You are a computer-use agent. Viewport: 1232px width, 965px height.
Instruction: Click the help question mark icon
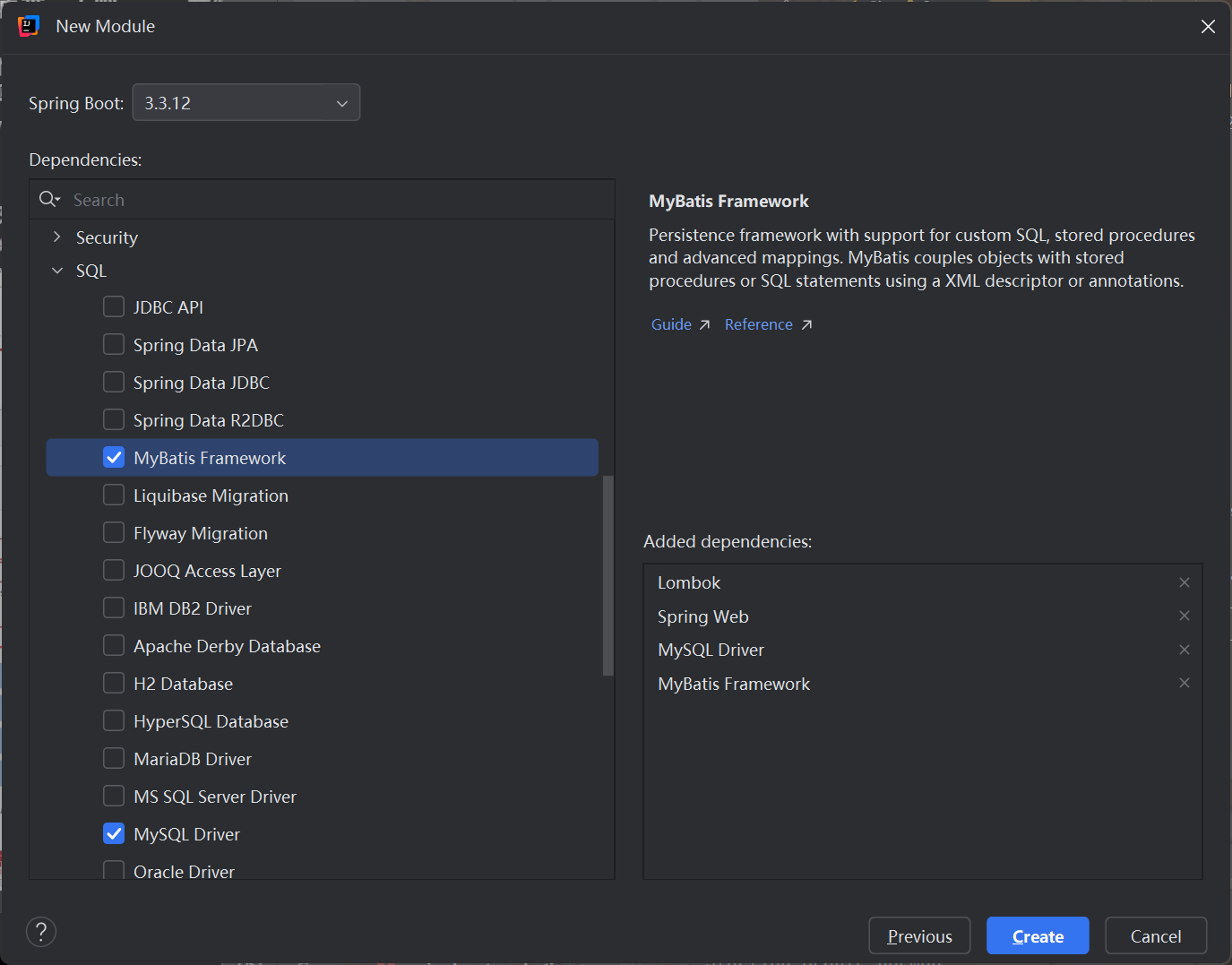coord(41,932)
